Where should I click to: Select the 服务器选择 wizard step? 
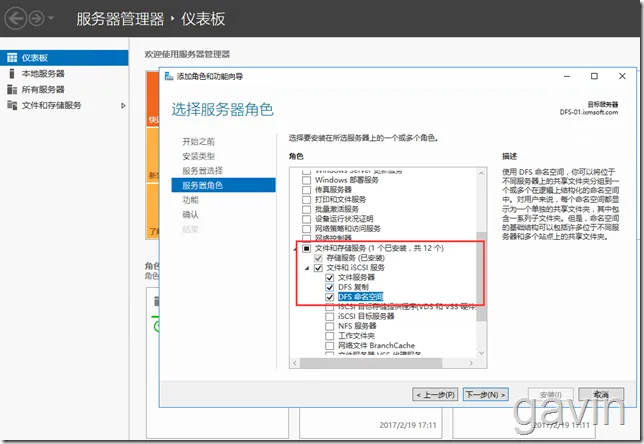[x=202, y=171]
